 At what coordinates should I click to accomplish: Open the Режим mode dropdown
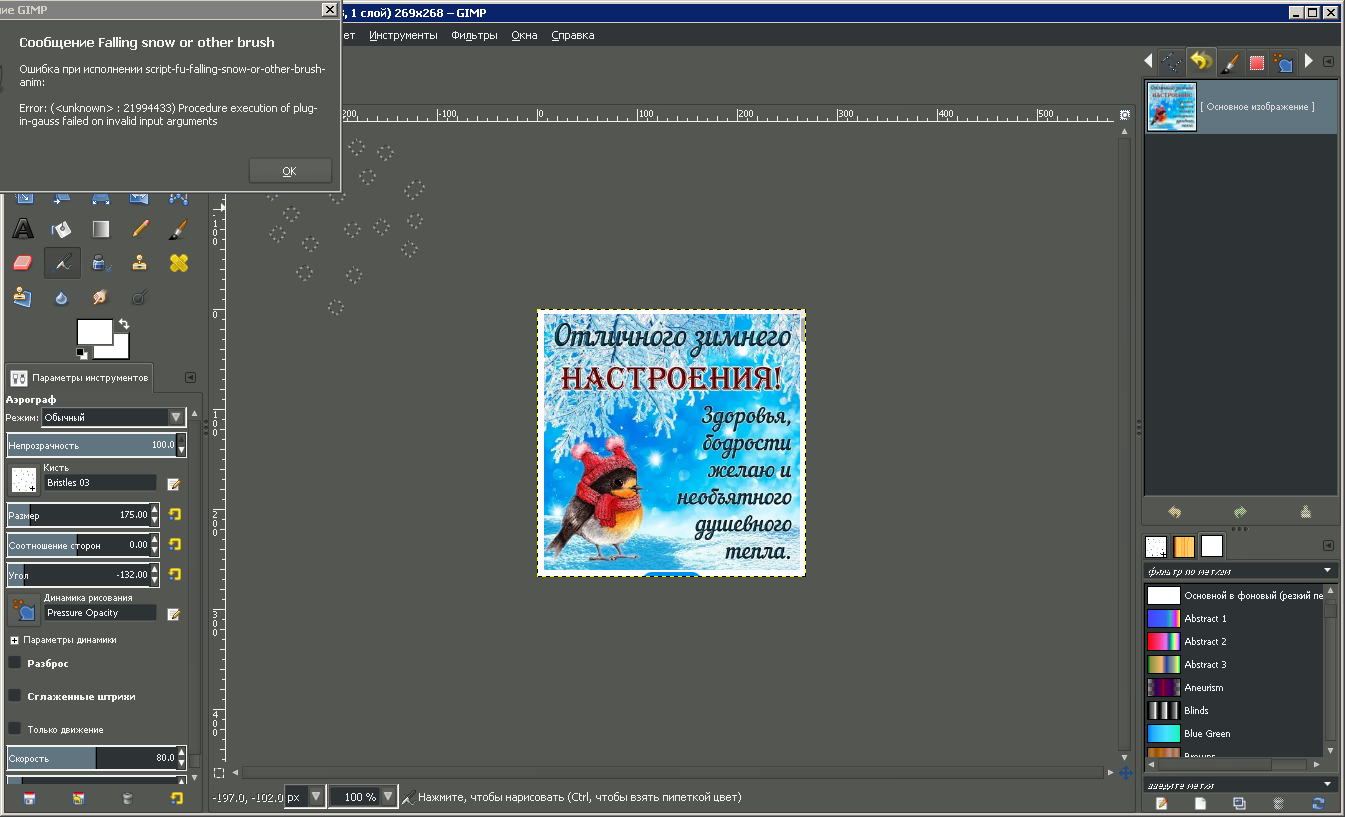click(113, 417)
